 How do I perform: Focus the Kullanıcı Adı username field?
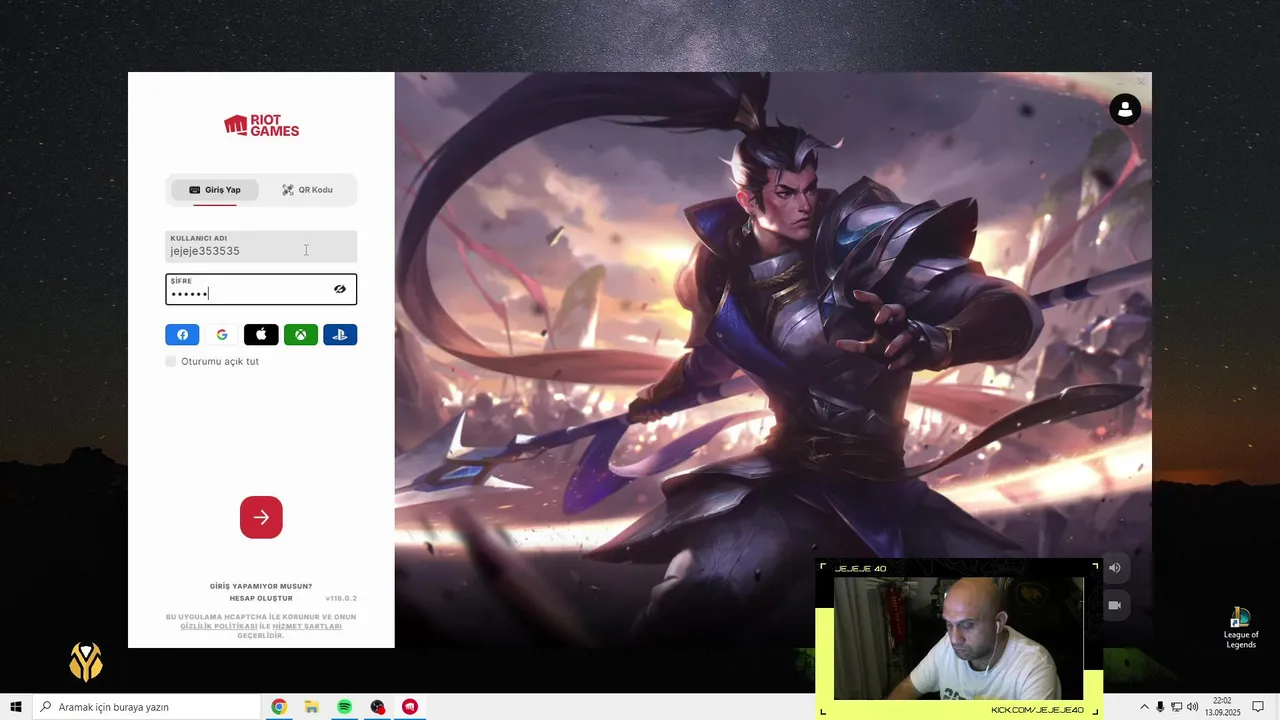coord(261,246)
